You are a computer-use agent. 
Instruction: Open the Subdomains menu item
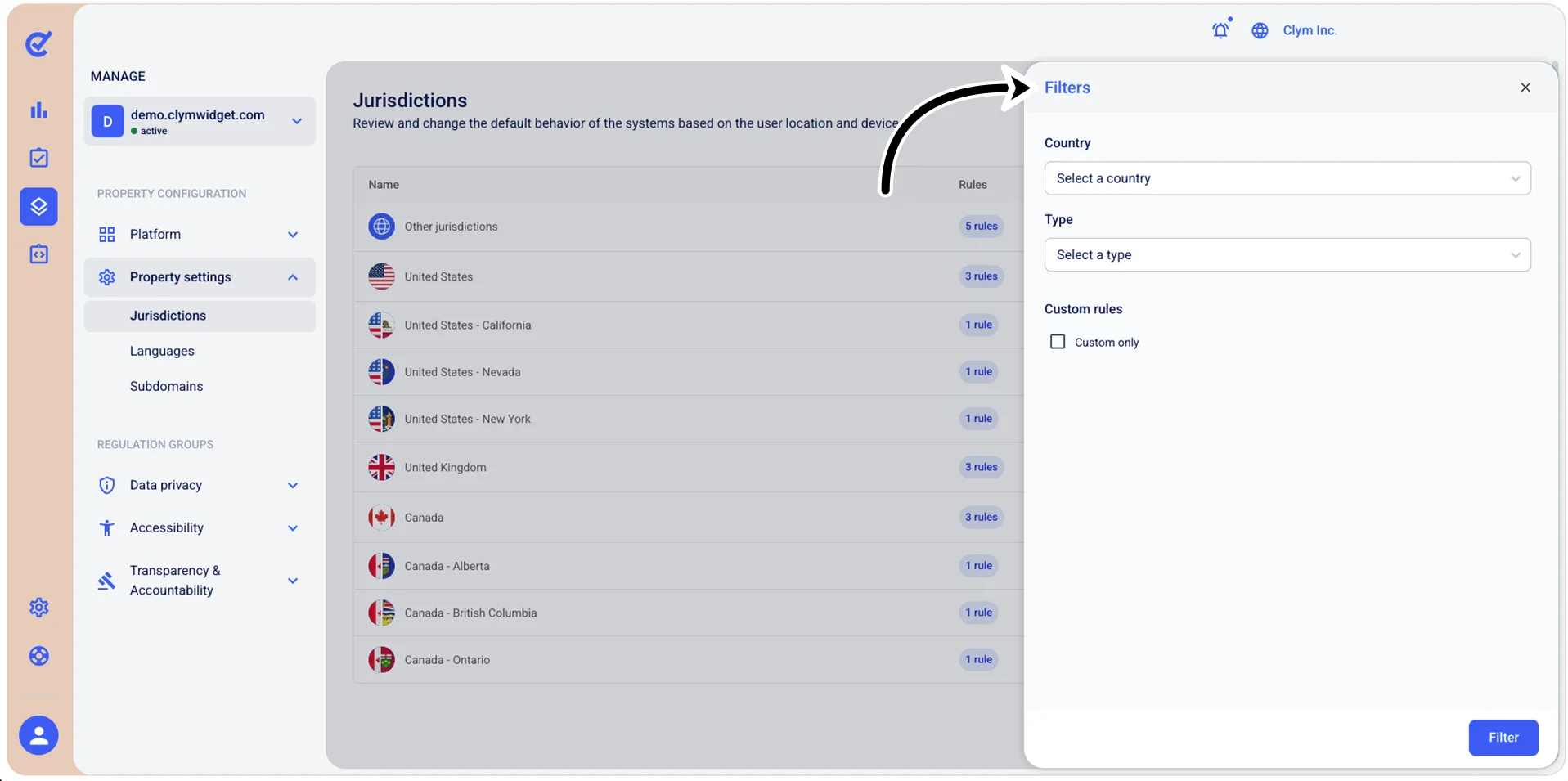tap(166, 386)
